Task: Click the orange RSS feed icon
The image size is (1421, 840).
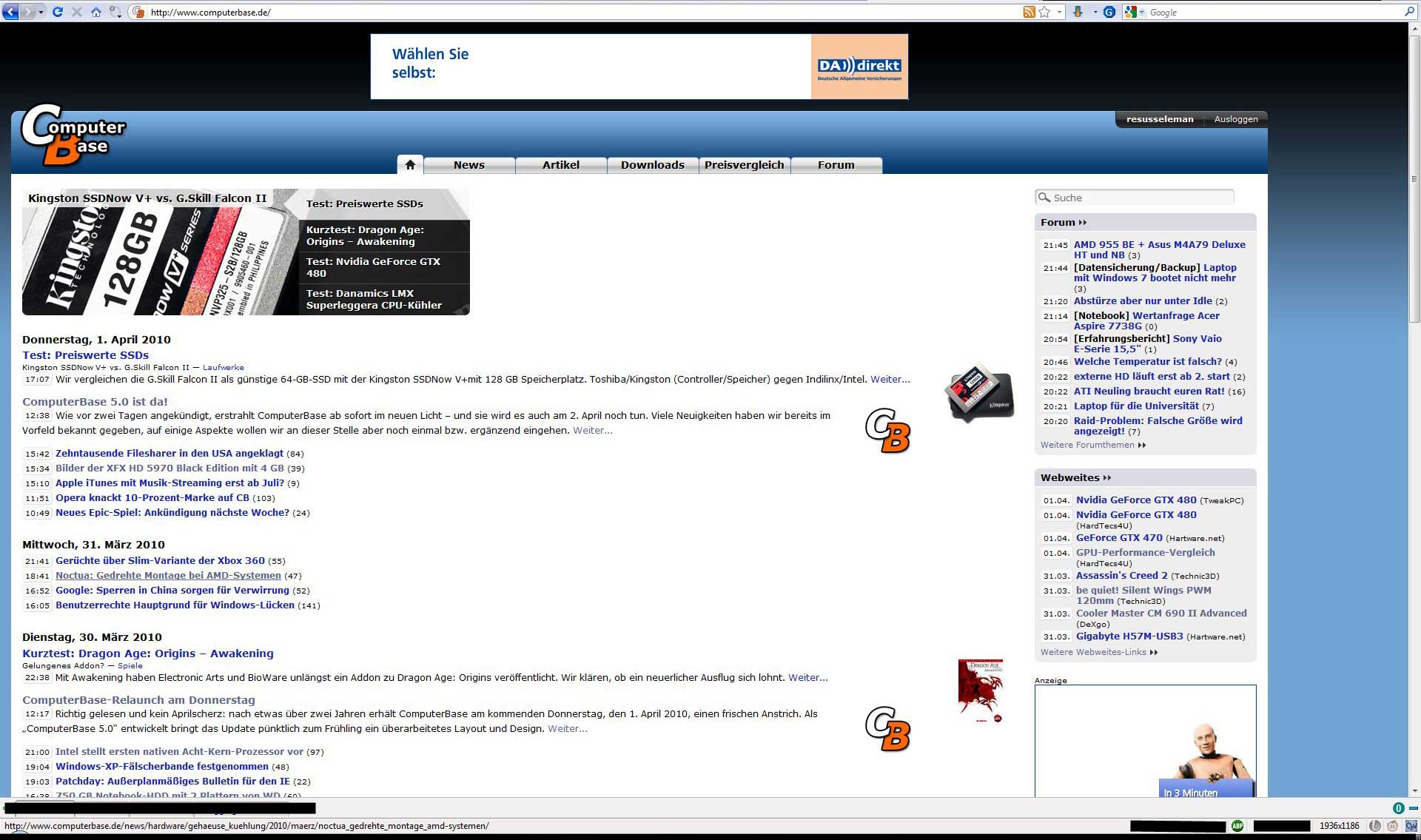Action: (1029, 12)
